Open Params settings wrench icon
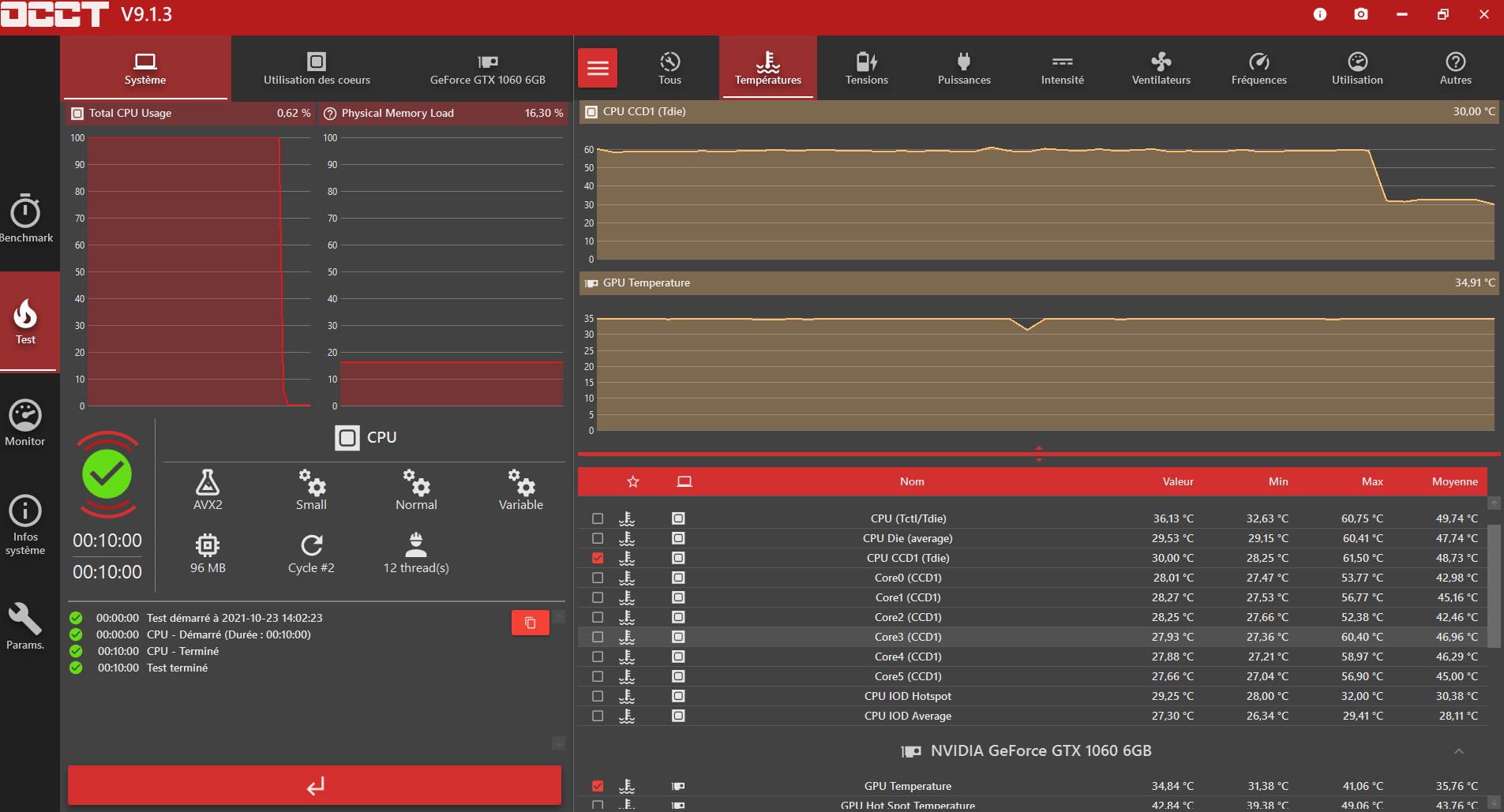 point(25,626)
